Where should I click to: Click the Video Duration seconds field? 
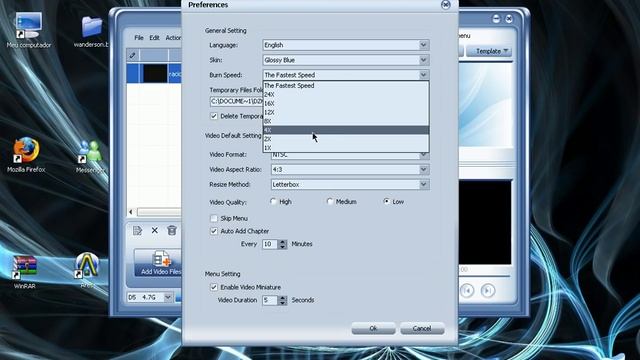click(270, 300)
